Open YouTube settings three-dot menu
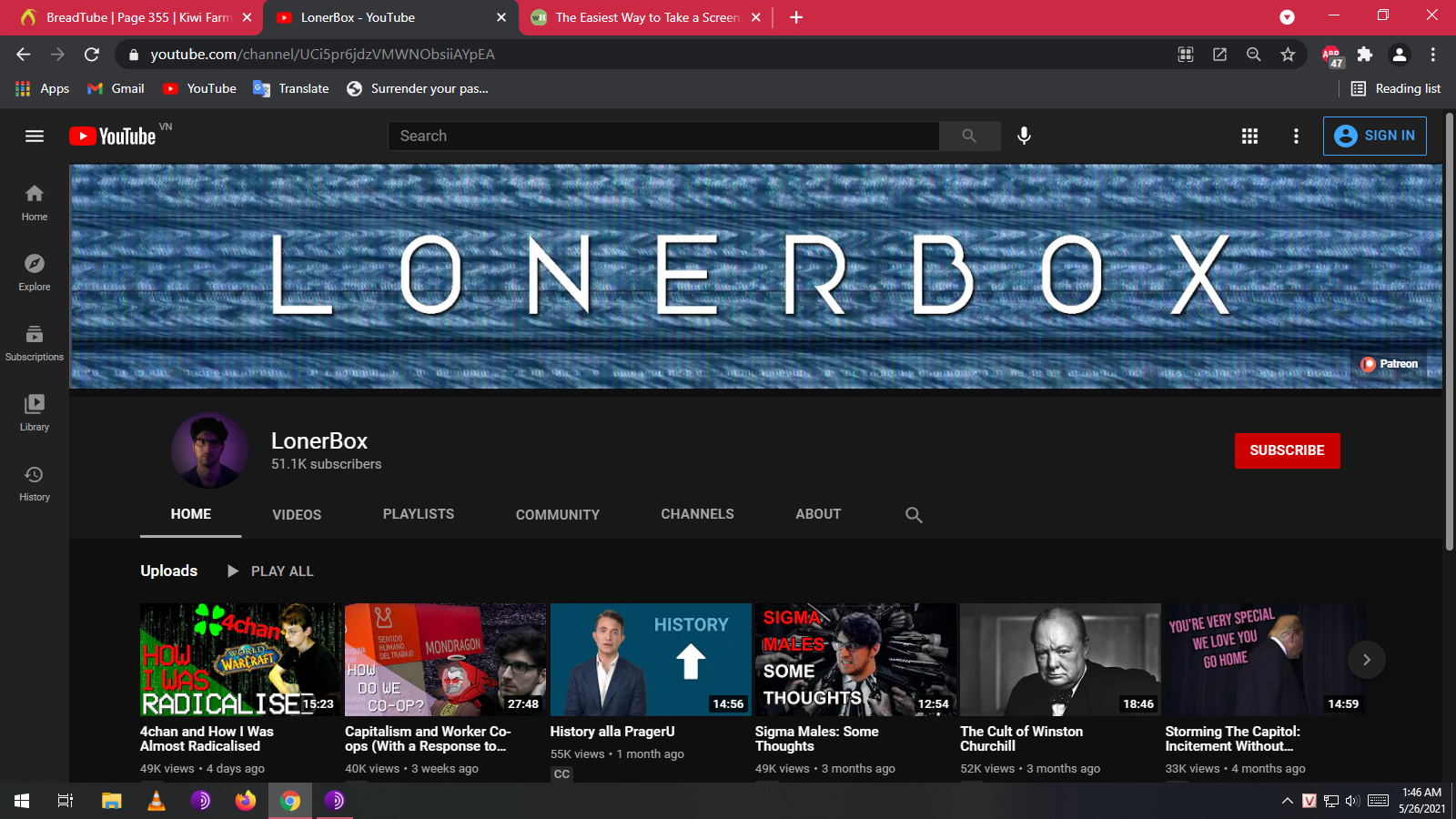Image resolution: width=1456 pixels, height=819 pixels. [x=1296, y=136]
